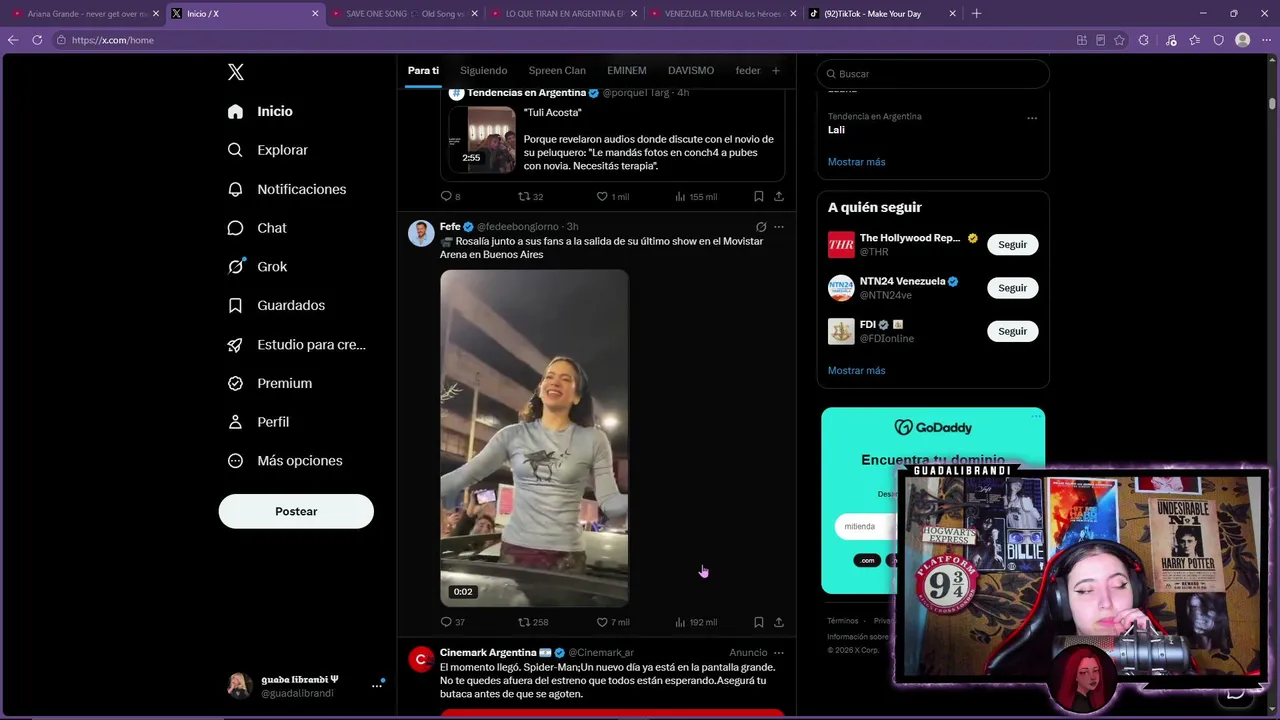Open the Términos footer link
The width and height of the screenshot is (1280, 720).
(x=843, y=621)
